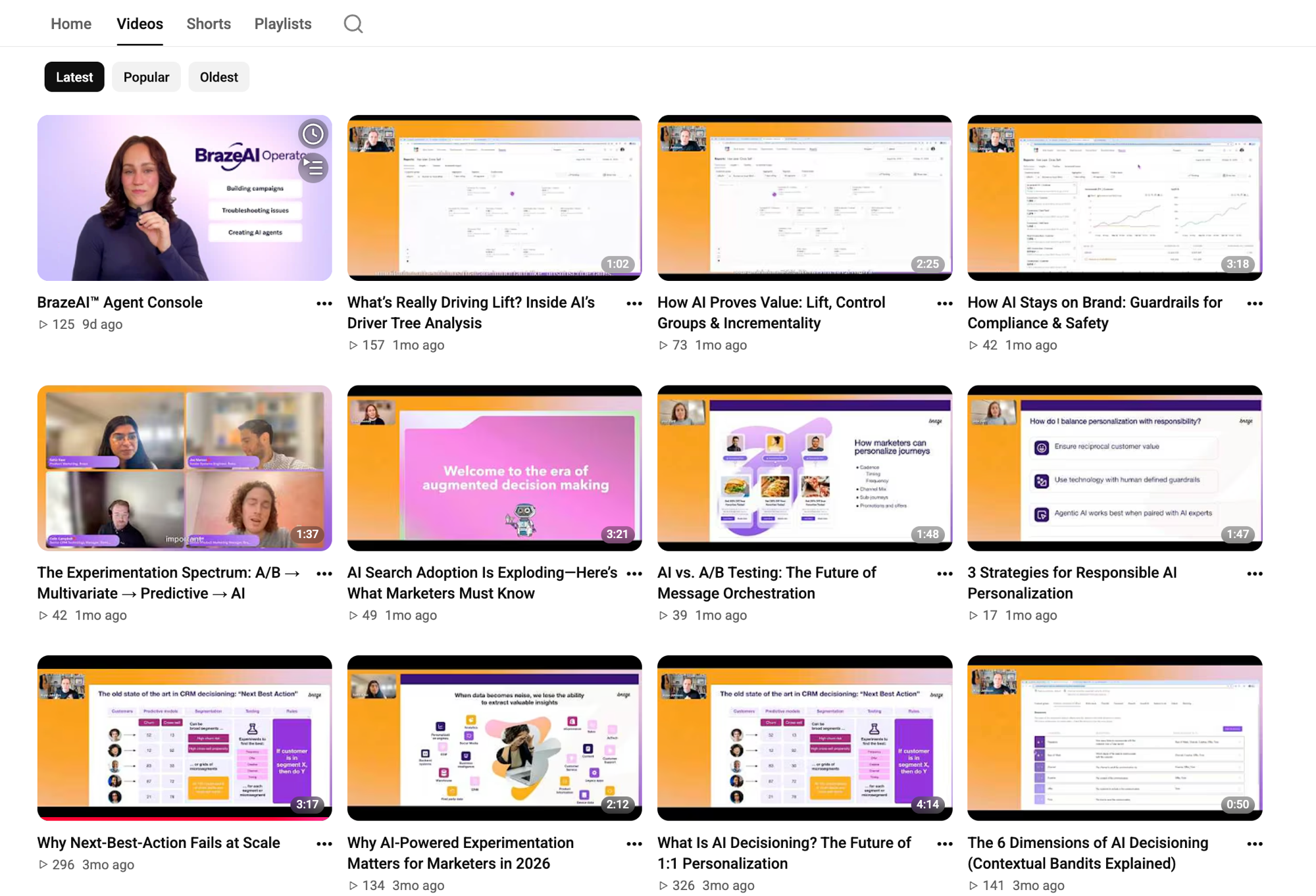Play the 1:37 four-person panel thumbnail

click(184, 468)
